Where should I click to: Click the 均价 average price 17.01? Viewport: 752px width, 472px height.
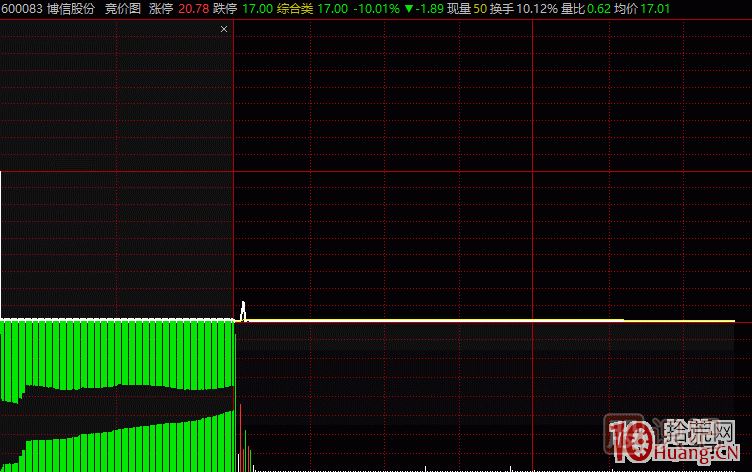click(x=656, y=8)
